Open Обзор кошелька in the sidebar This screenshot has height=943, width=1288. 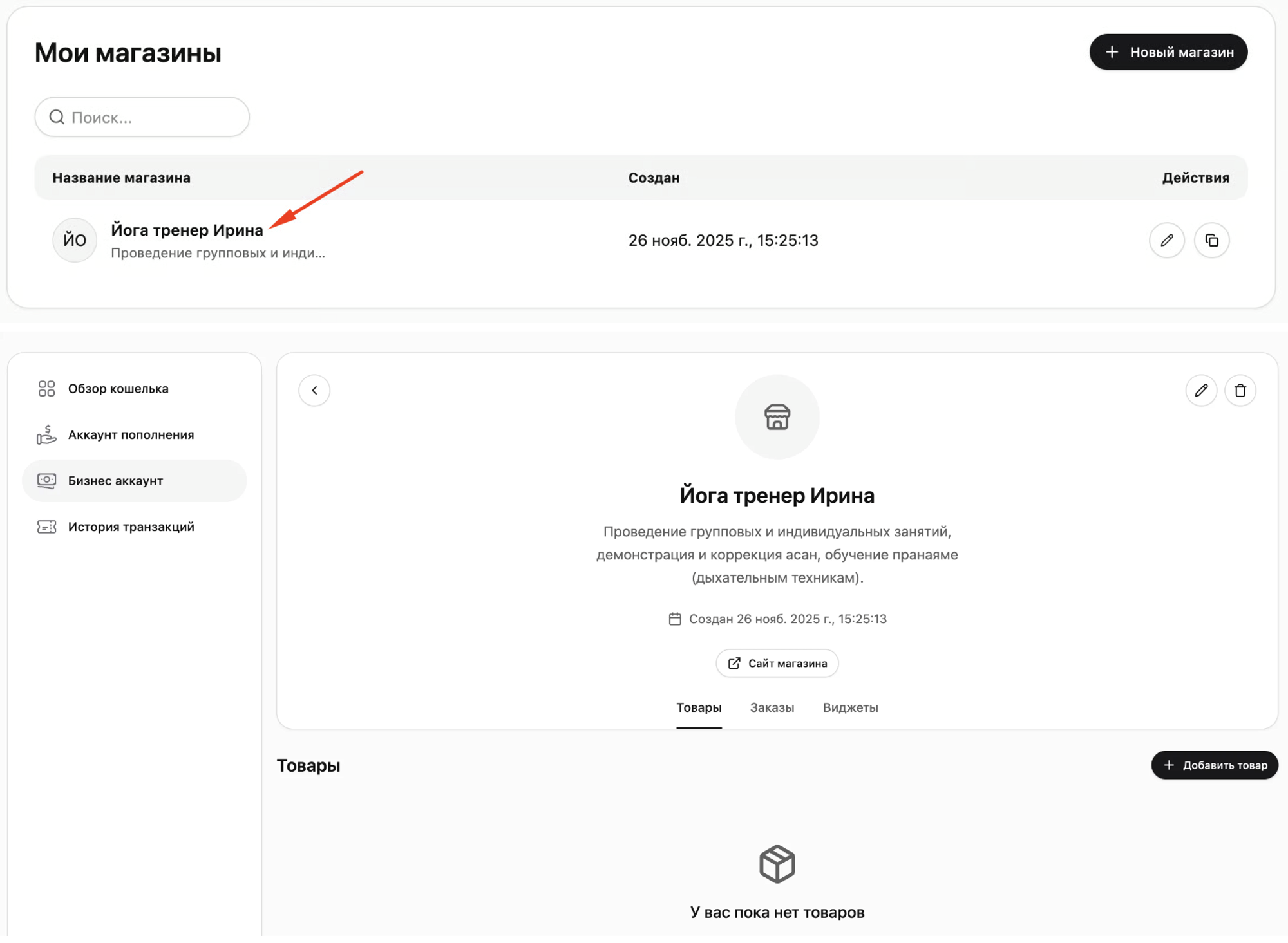click(118, 389)
